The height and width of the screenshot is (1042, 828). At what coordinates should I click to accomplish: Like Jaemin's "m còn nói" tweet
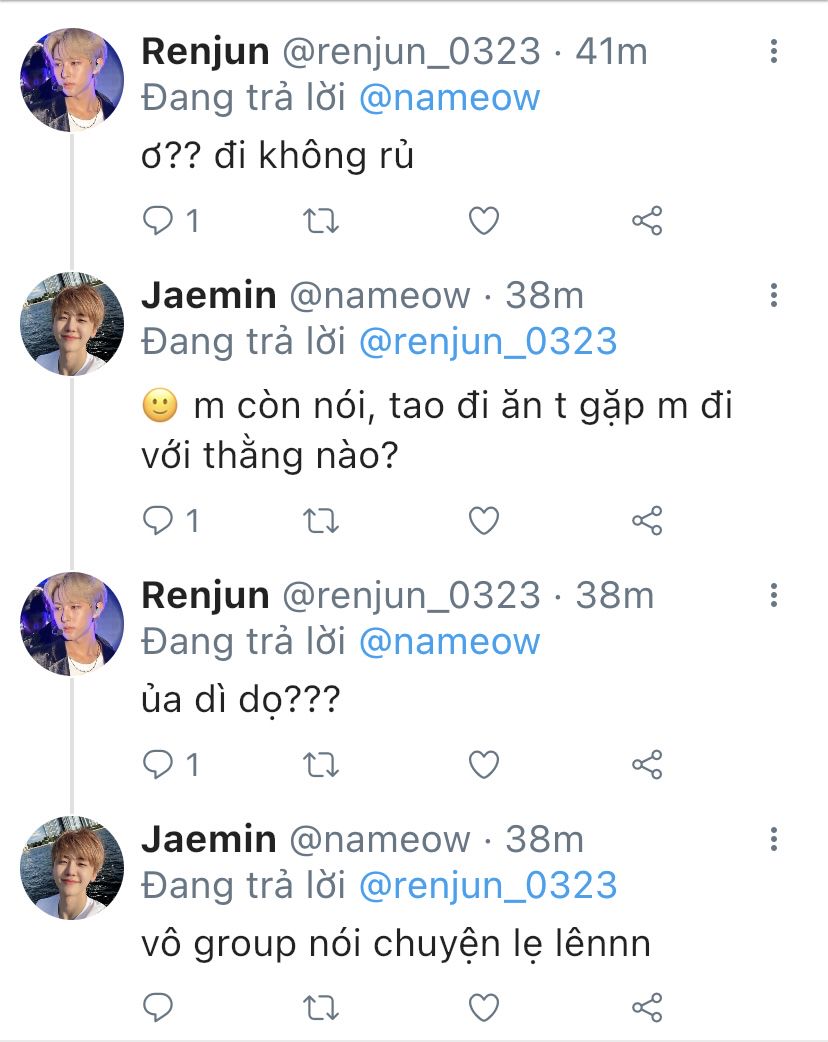click(484, 521)
